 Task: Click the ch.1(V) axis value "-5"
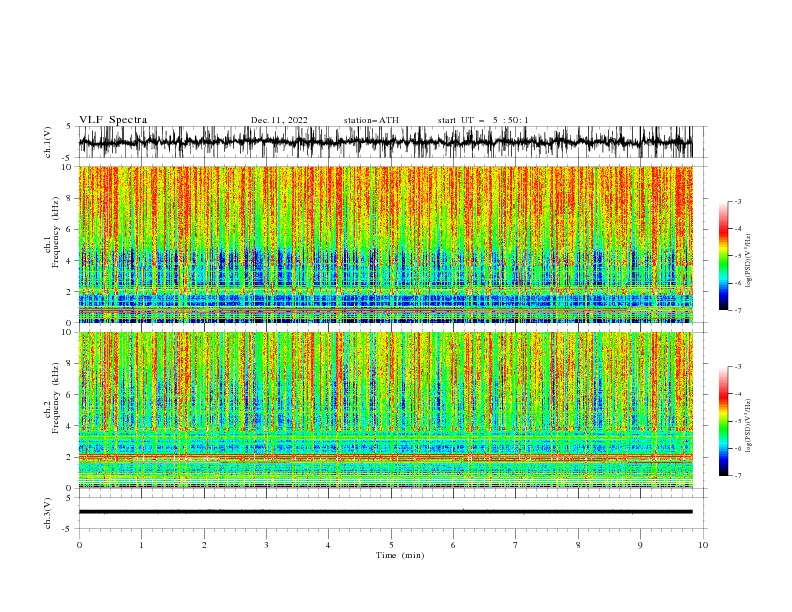tap(68, 158)
